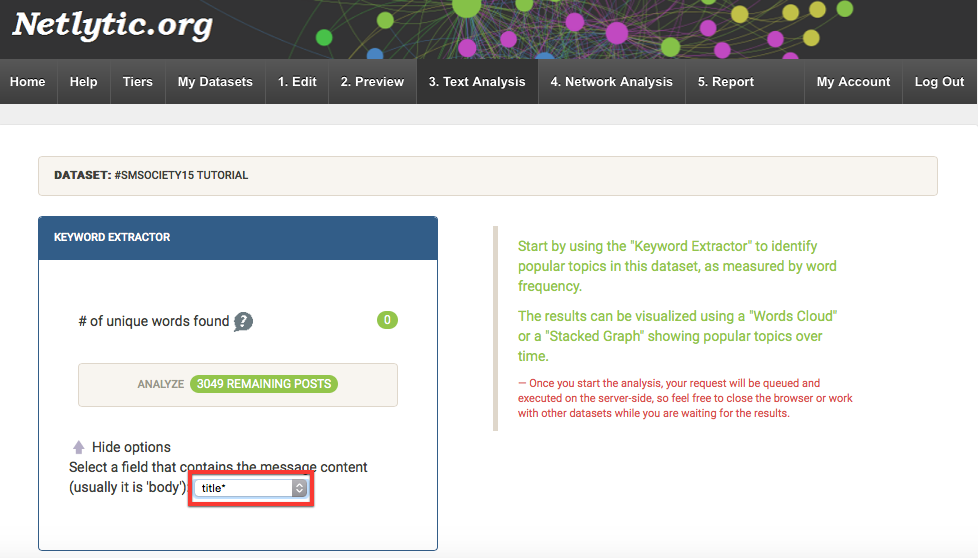
Task: Open My Datasets page
Action: (215, 82)
